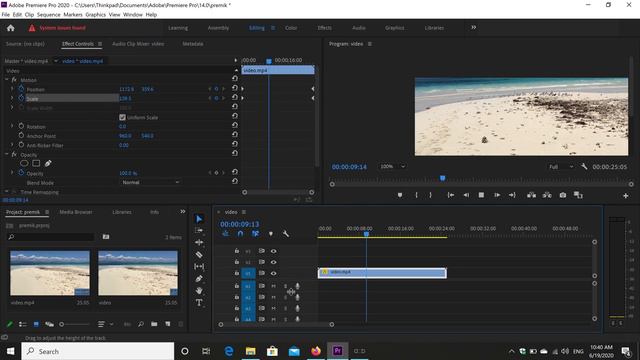Click Find magnifier icon in Project panel footer

tap(141, 324)
